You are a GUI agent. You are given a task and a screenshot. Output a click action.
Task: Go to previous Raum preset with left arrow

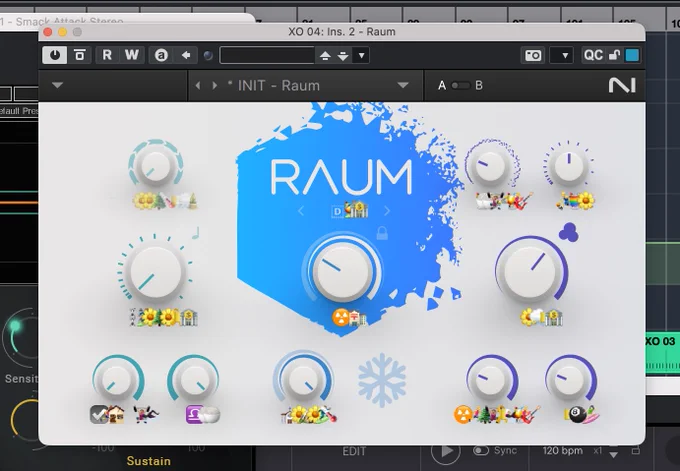[198, 85]
